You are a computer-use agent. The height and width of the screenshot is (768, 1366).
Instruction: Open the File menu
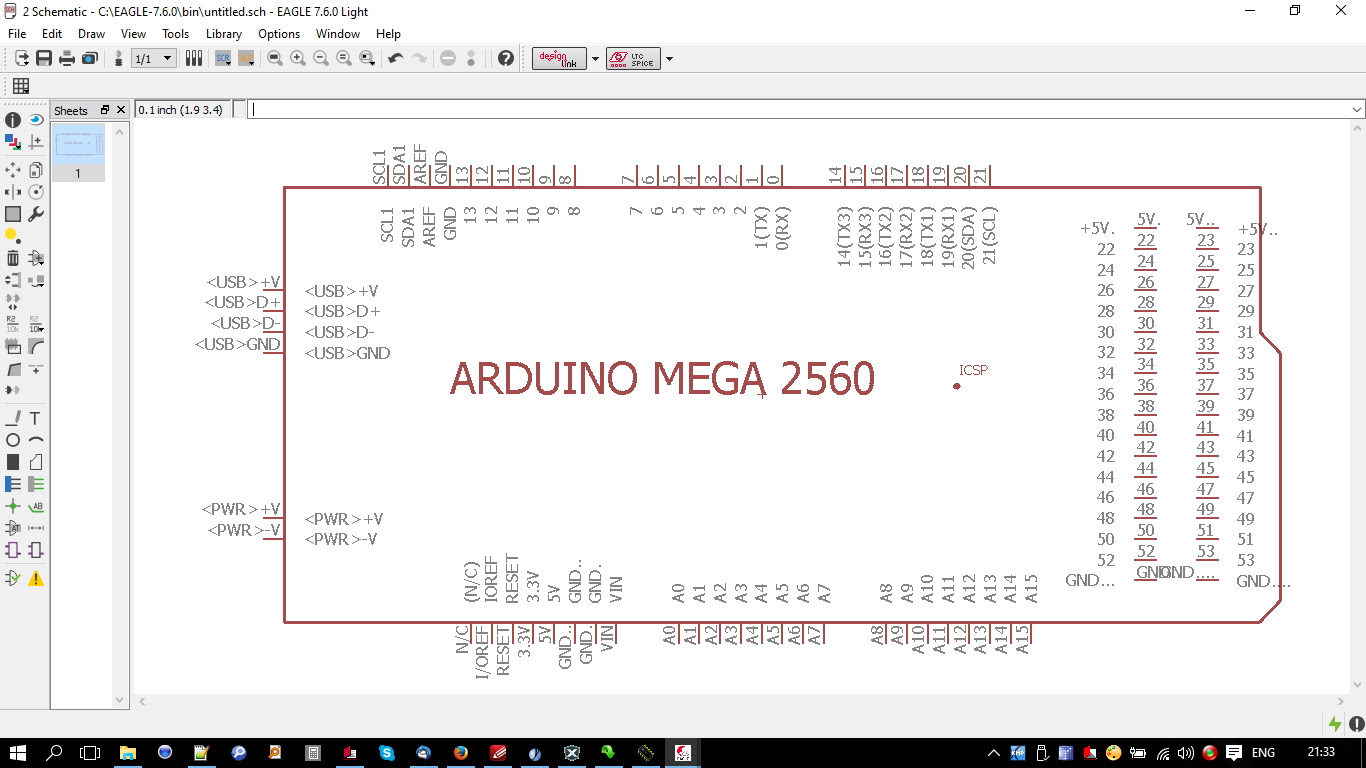point(17,33)
